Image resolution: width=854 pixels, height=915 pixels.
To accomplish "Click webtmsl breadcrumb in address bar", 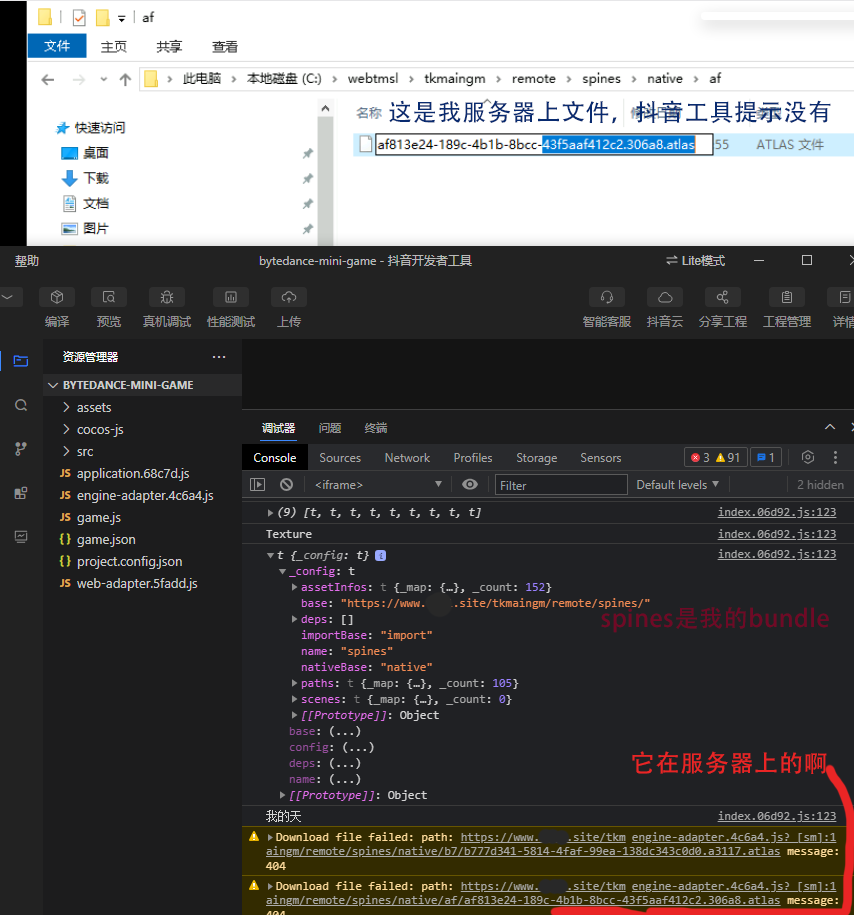I will point(372,79).
